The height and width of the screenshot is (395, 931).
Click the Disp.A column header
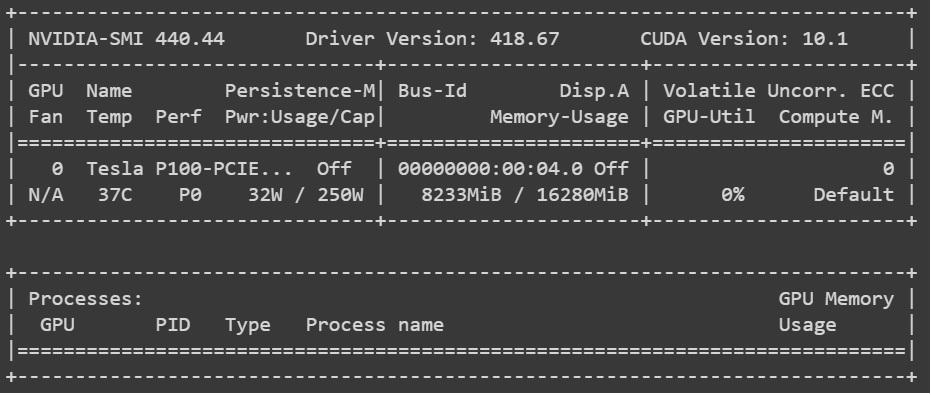[x=594, y=91]
